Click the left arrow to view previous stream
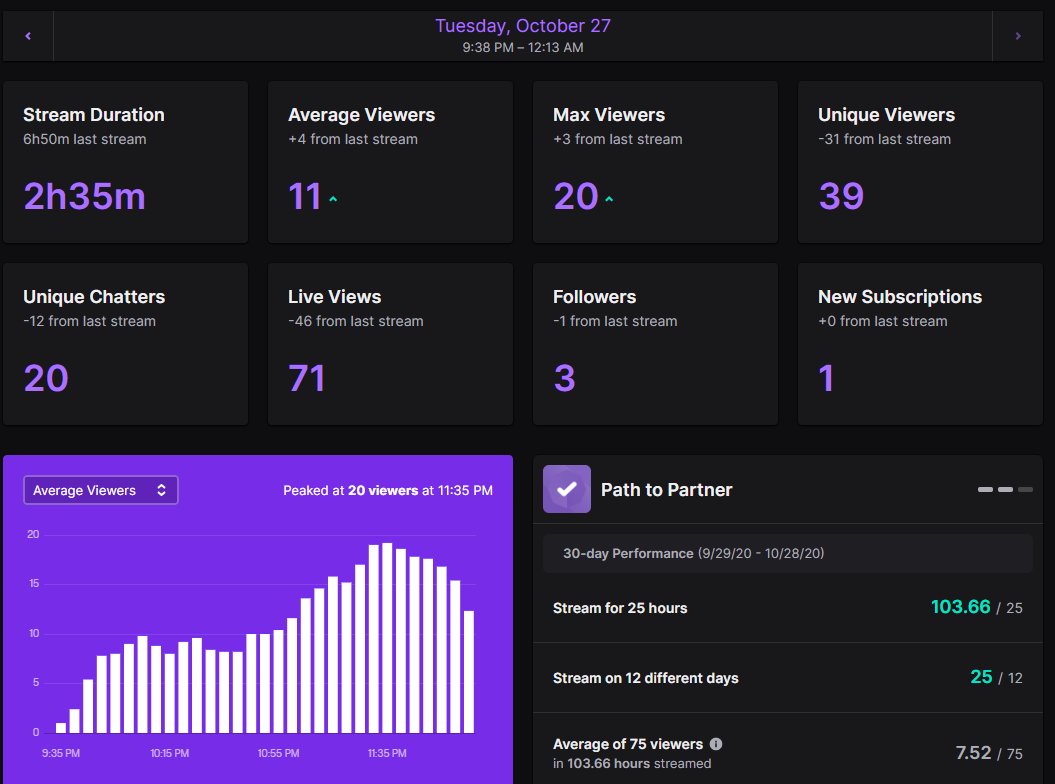The width and height of the screenshot is (1055, 784). coord(27,35)
